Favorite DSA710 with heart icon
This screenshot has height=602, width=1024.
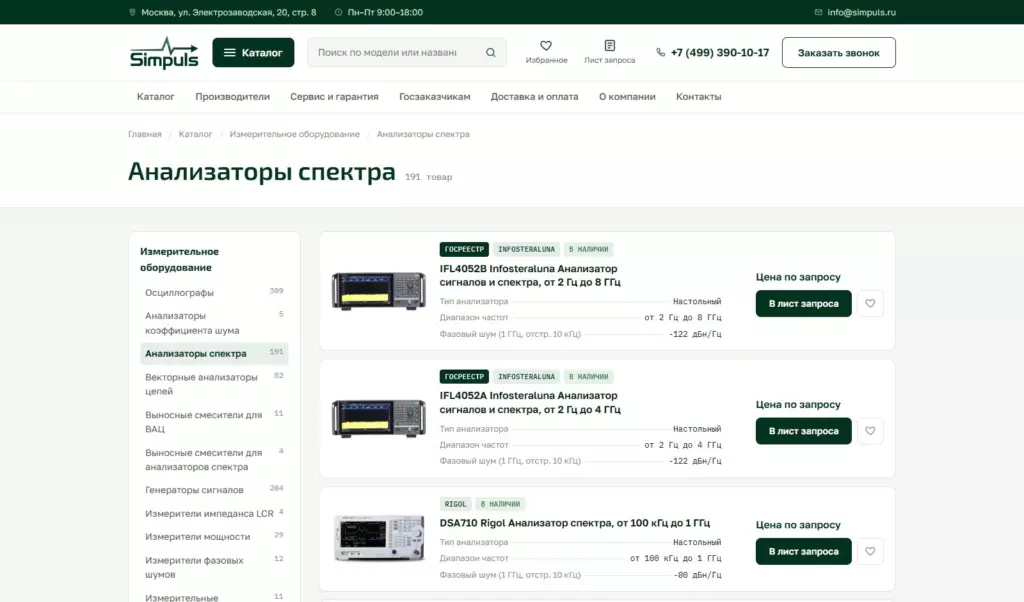[870, 552]
